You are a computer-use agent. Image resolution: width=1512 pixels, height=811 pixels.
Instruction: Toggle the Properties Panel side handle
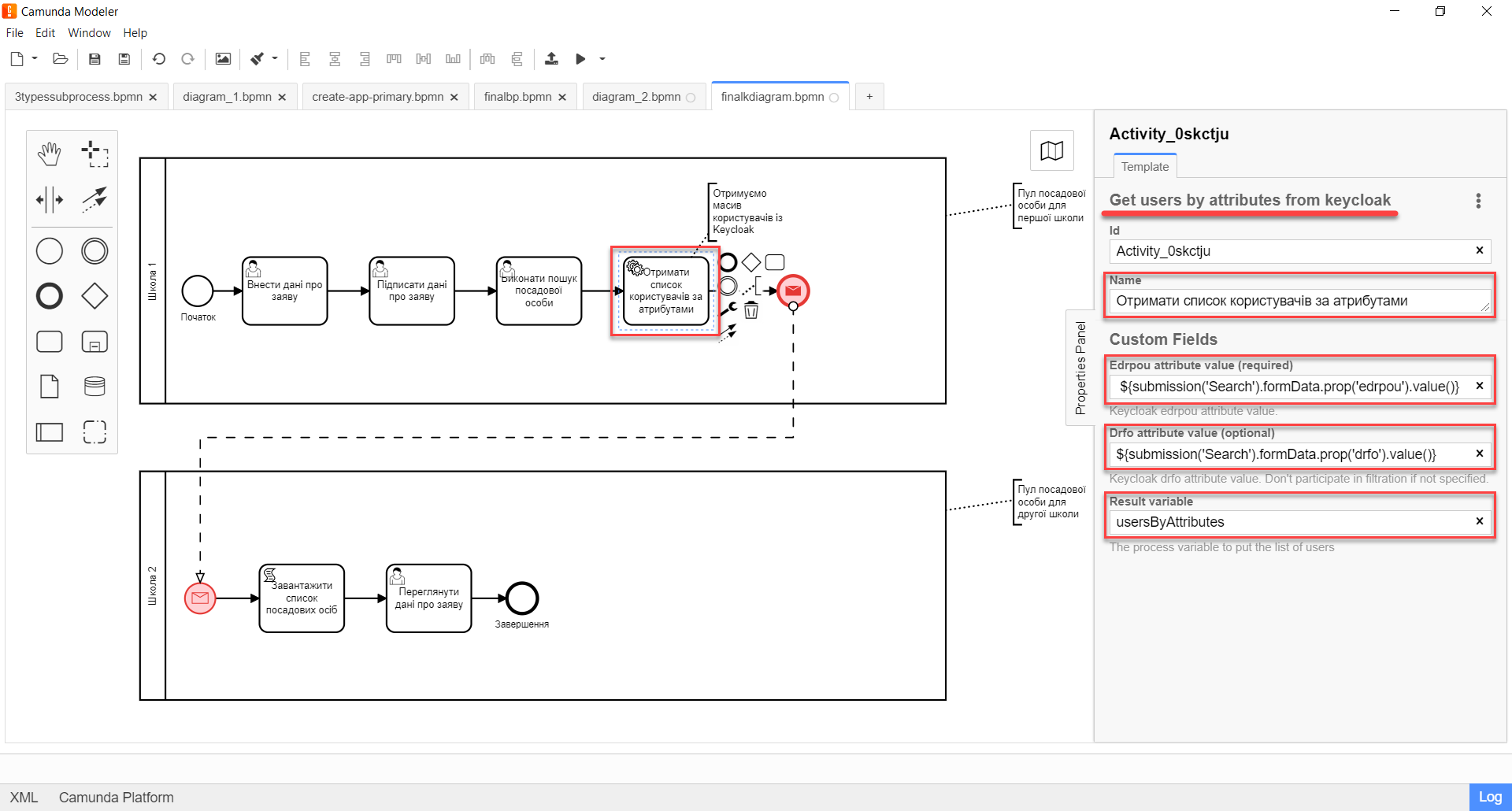(1080, 368)
